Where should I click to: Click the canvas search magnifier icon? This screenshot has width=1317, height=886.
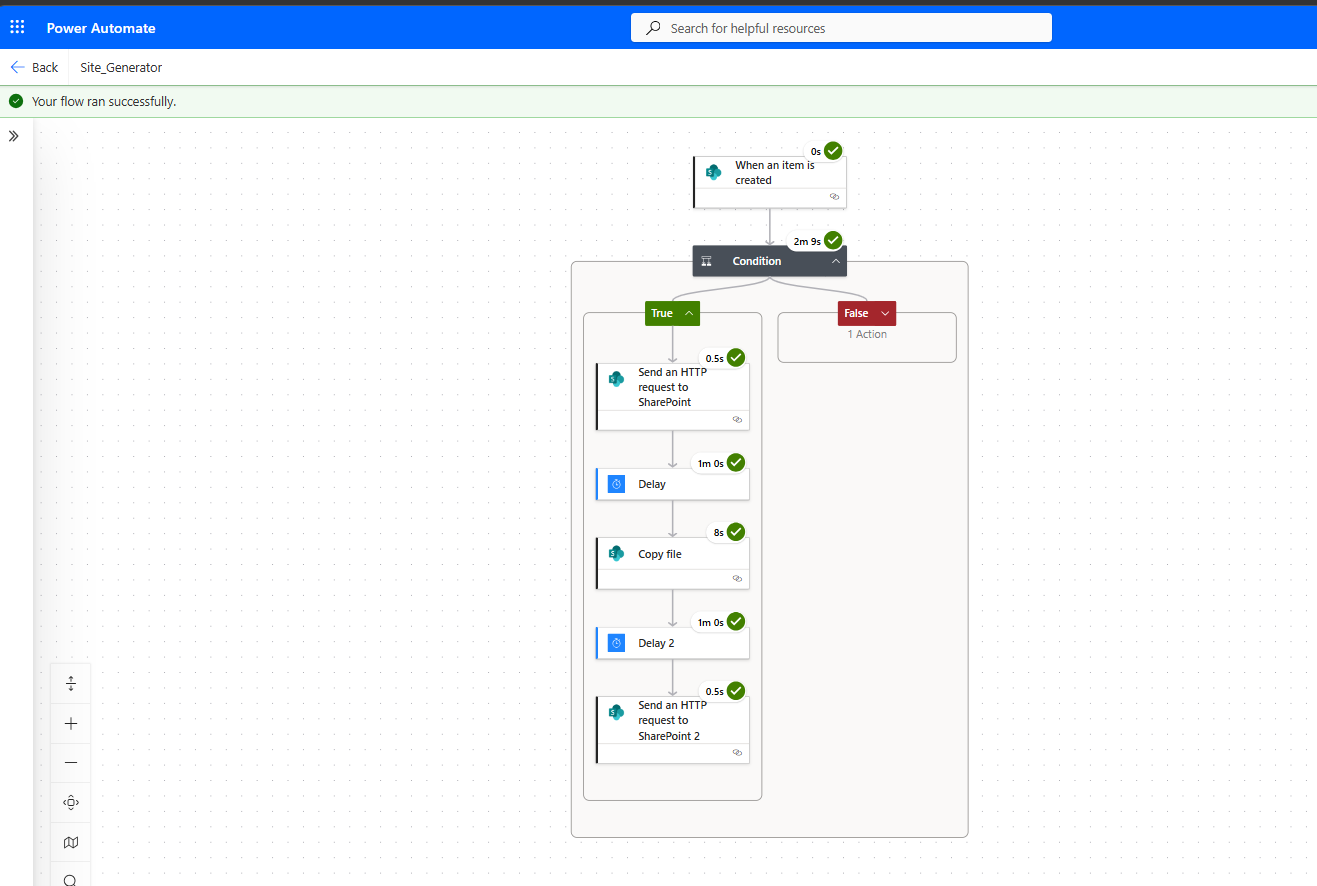[x=71, y=879]
